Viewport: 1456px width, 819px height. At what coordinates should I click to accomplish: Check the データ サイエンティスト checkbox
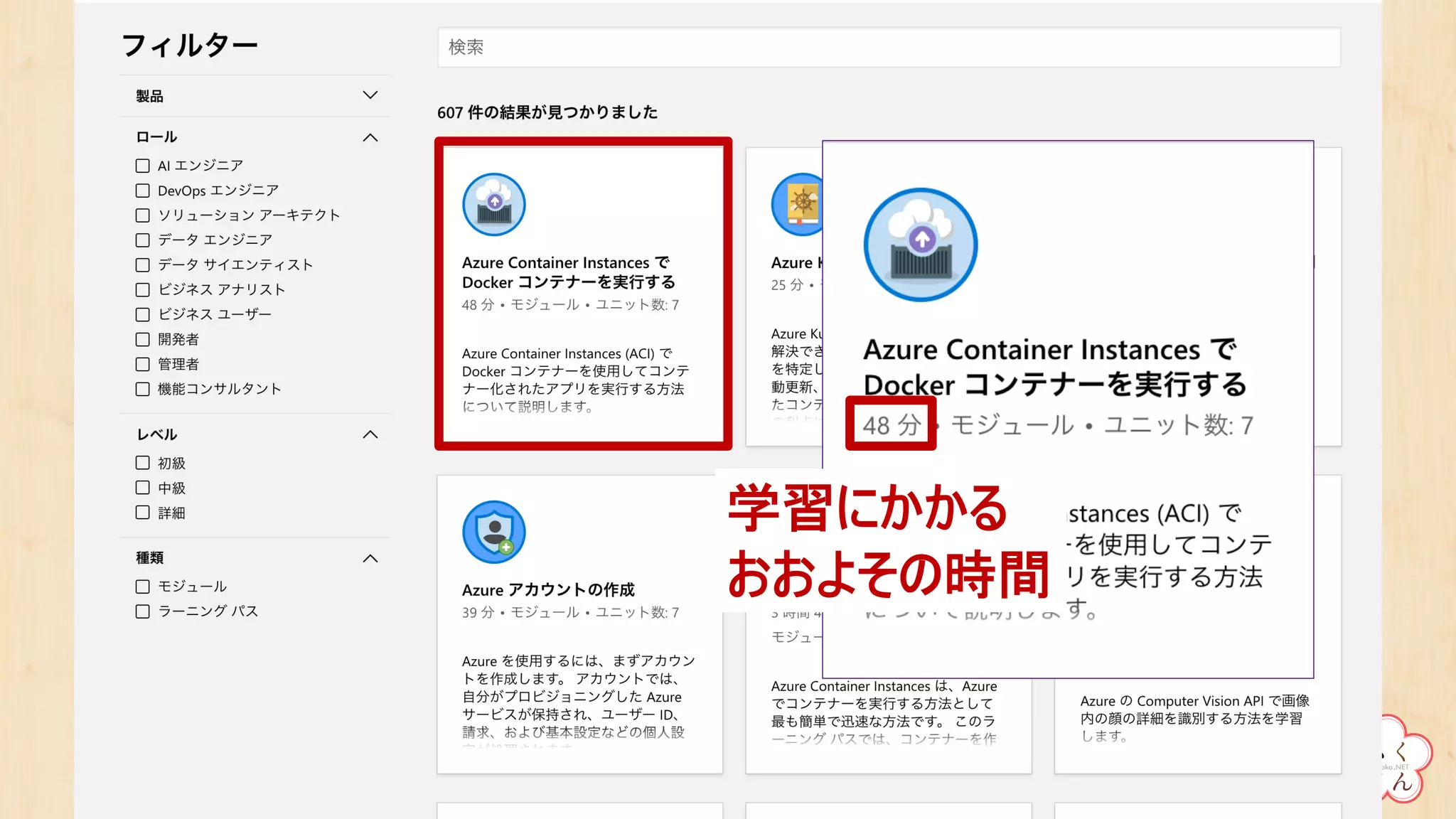coord(143,265)
